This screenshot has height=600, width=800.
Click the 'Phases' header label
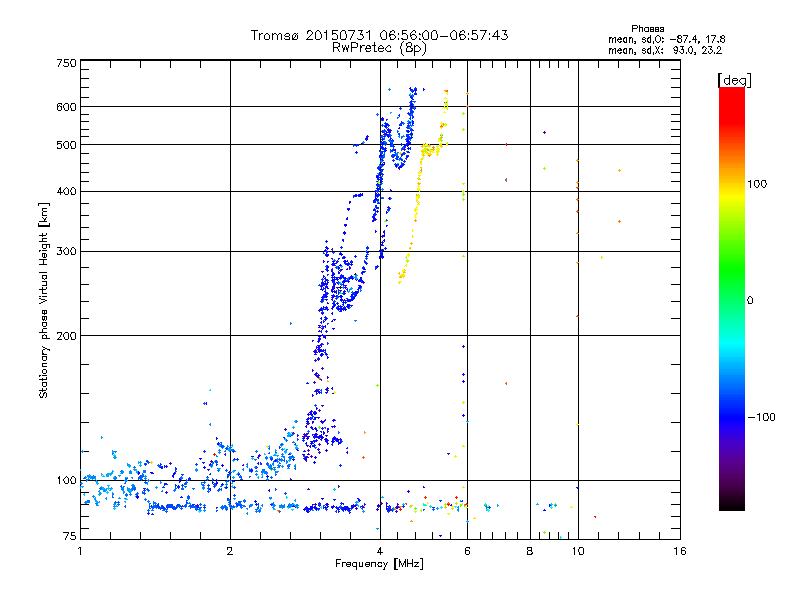647,29
